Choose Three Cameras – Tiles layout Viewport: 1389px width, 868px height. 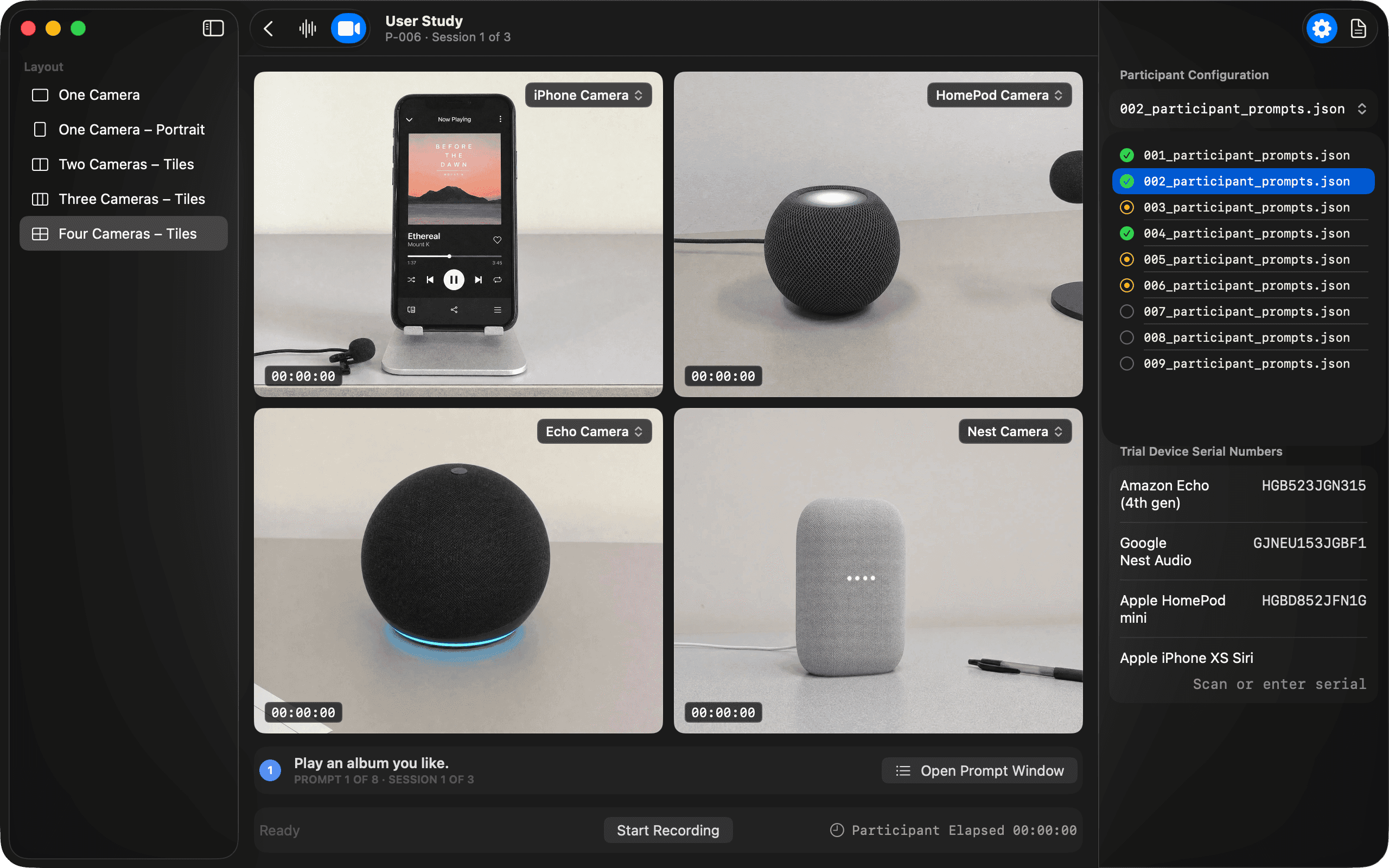coord(123,199)
